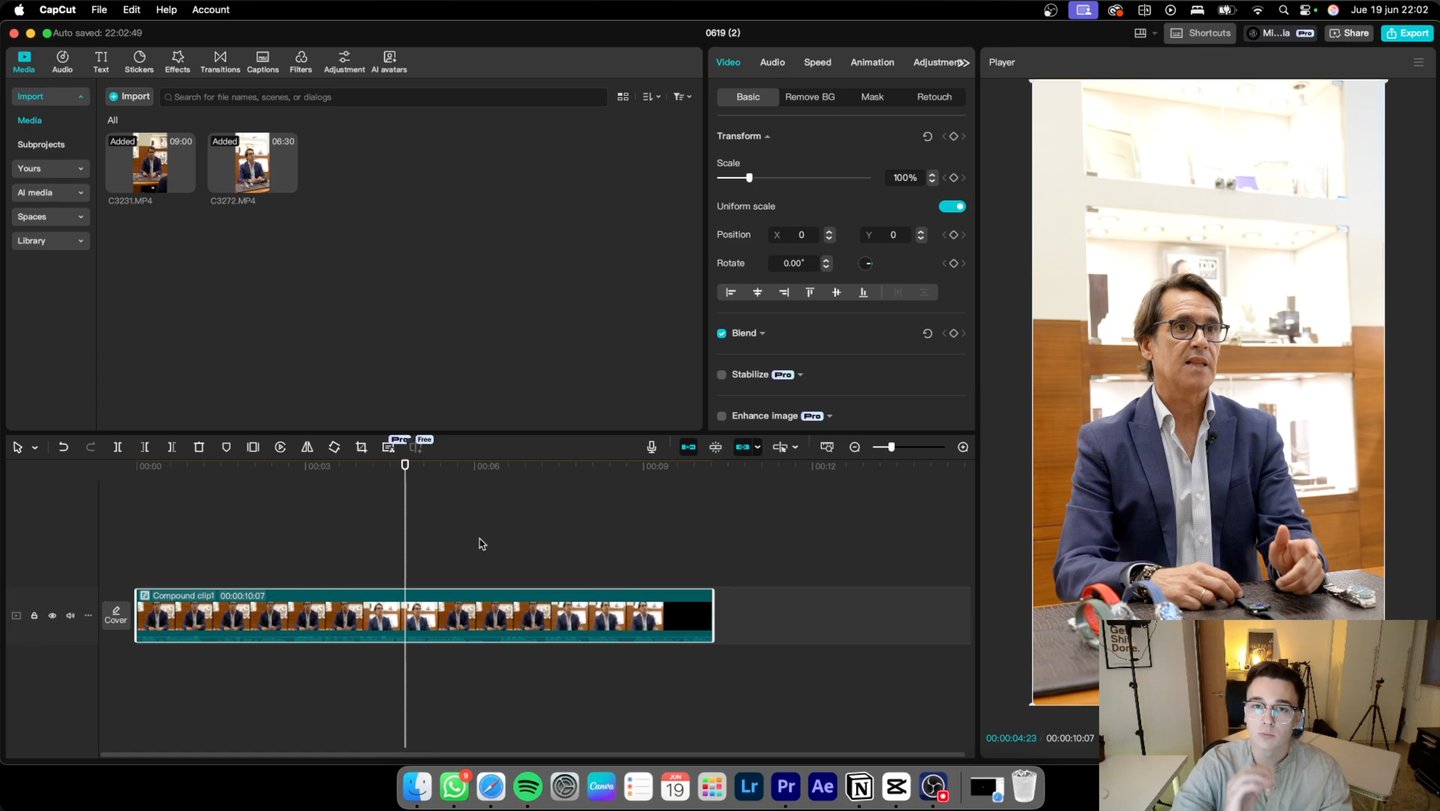Image resolution: width=1440 pixels, height=811 pixels.
Task: Open the Transitions panel
Action: coord(220,62)
